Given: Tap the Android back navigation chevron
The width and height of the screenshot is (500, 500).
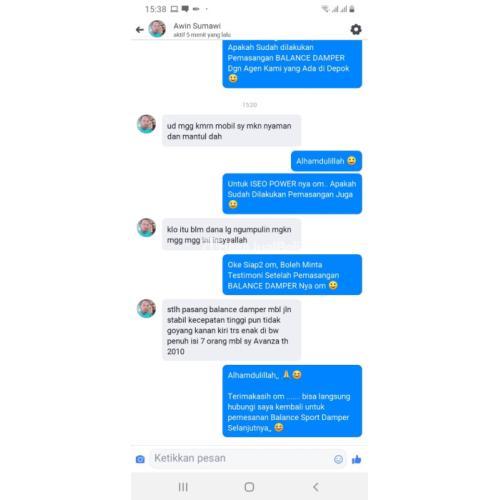Looking at the screenshot, I should [x=316, y=487].
